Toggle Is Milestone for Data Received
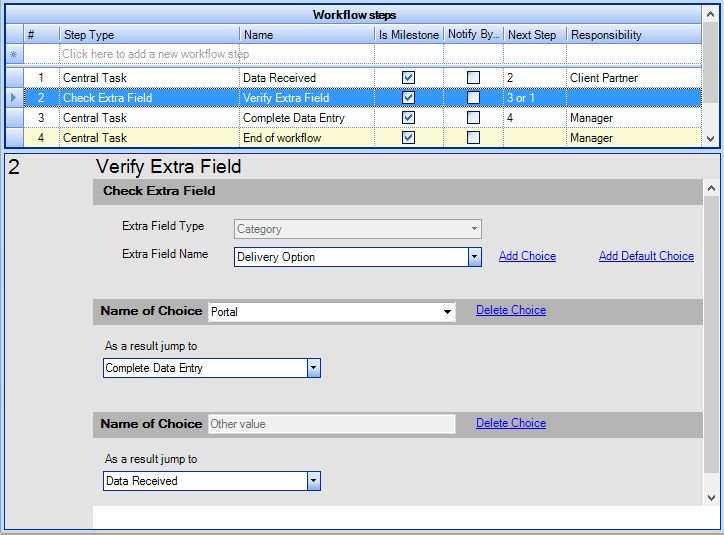This screenshot has height=535, width=724. (408, 78)
